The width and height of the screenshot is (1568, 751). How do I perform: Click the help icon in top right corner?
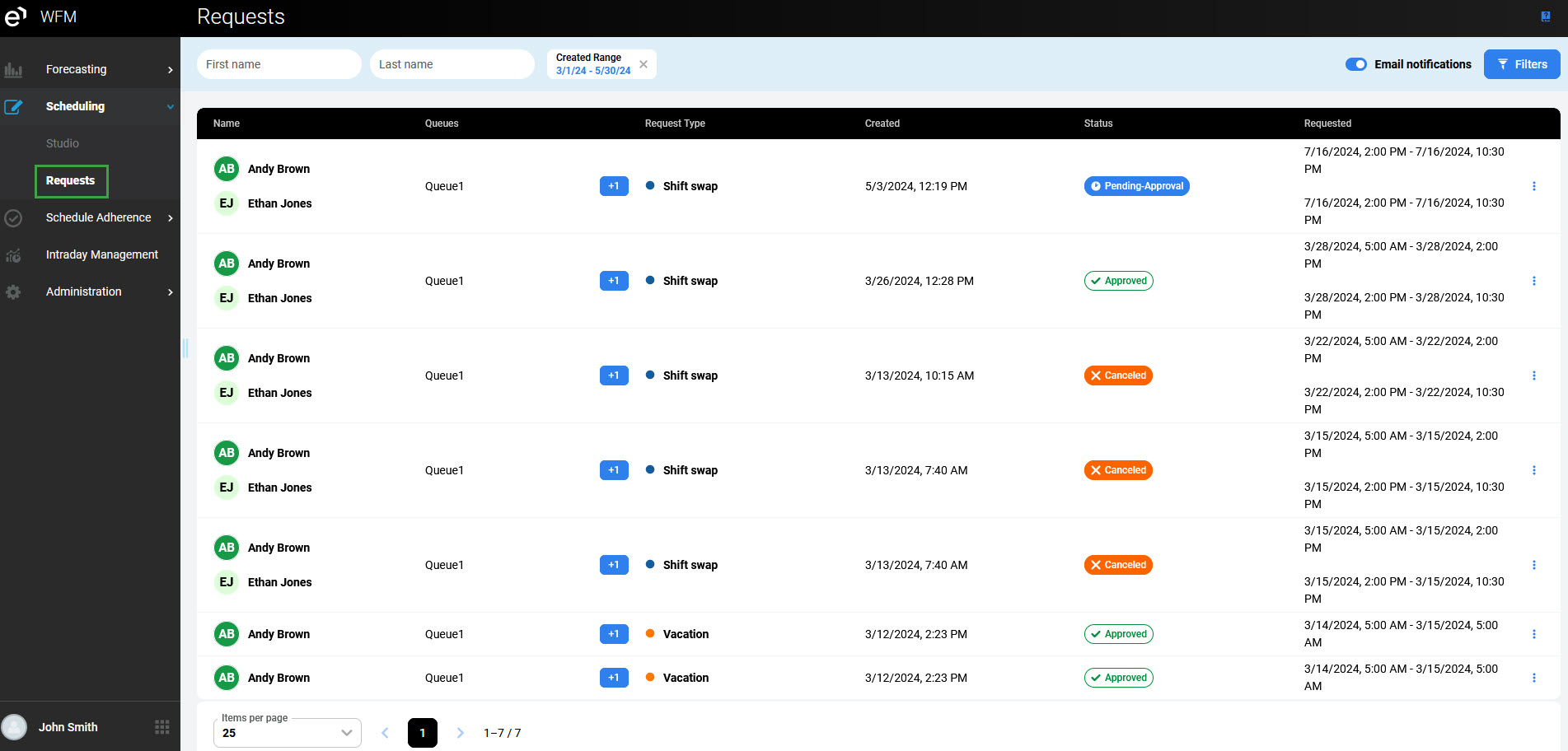[1545, 16]
